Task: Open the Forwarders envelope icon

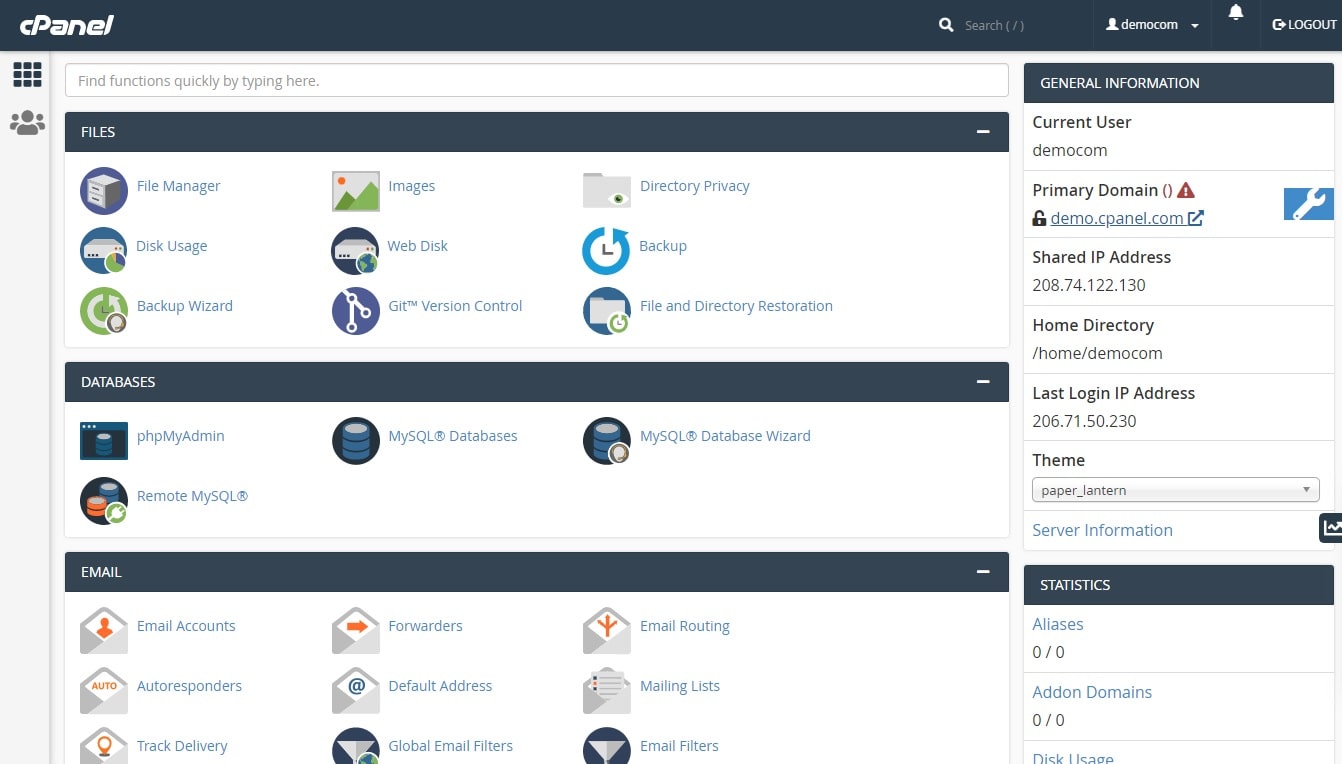Action: pyautogui.click(x=356, y=631)
